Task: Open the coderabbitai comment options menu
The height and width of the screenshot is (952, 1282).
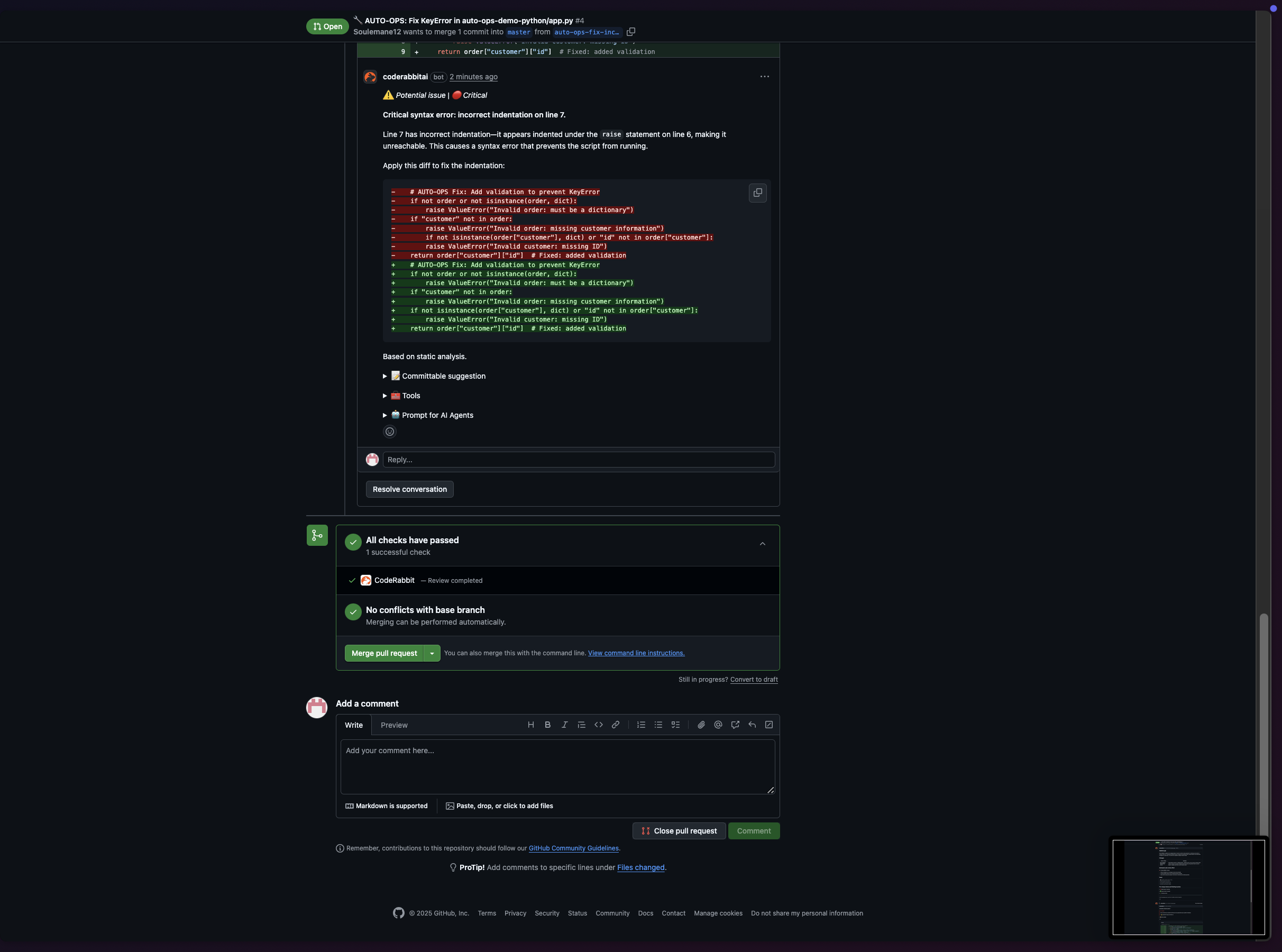Action: [x=765, y=77]
